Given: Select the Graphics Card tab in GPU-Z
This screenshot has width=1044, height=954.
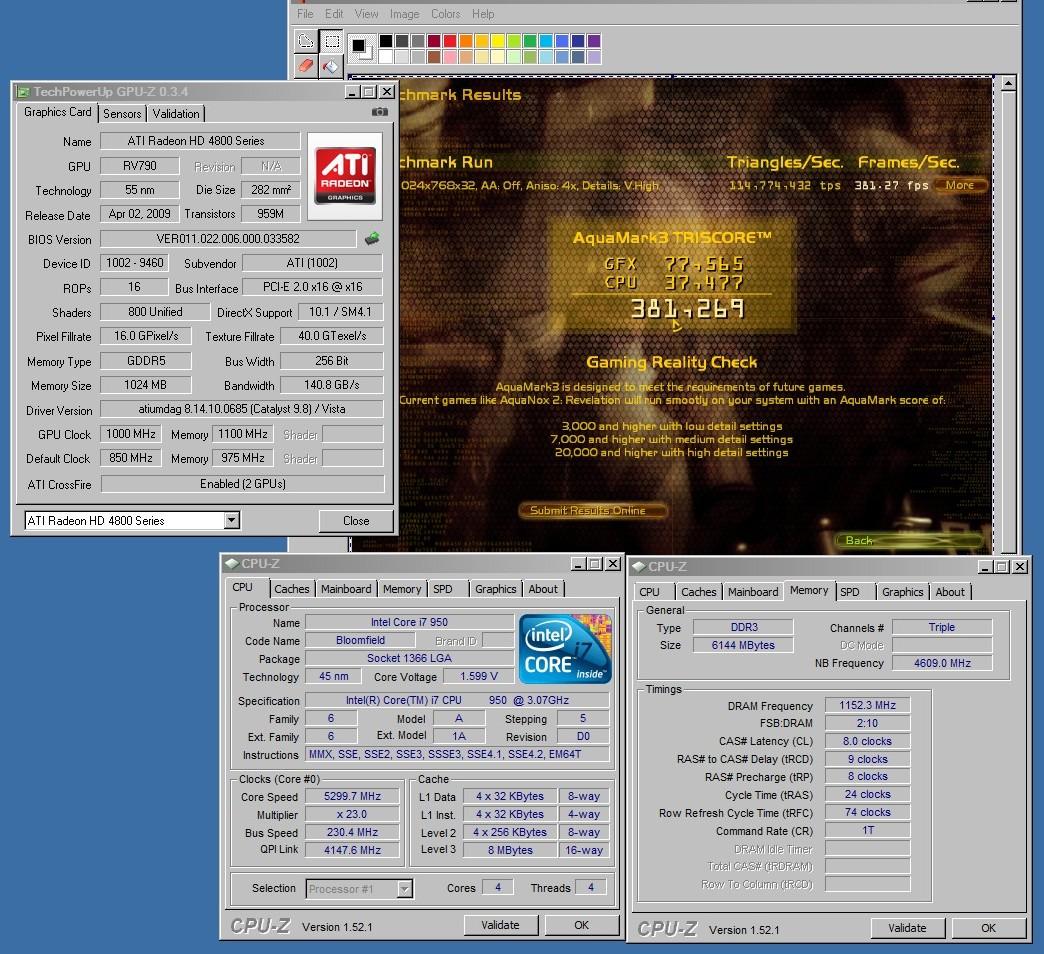Looking at the screenshot, I should [57, 112].
